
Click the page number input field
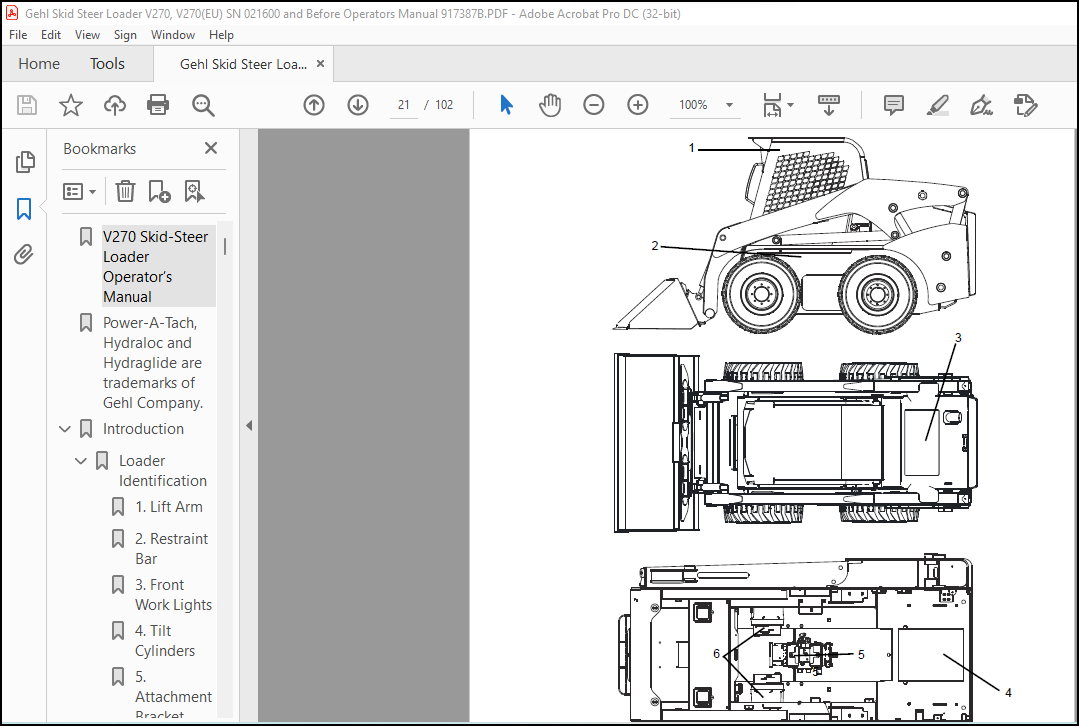click(x=403, y=105)
